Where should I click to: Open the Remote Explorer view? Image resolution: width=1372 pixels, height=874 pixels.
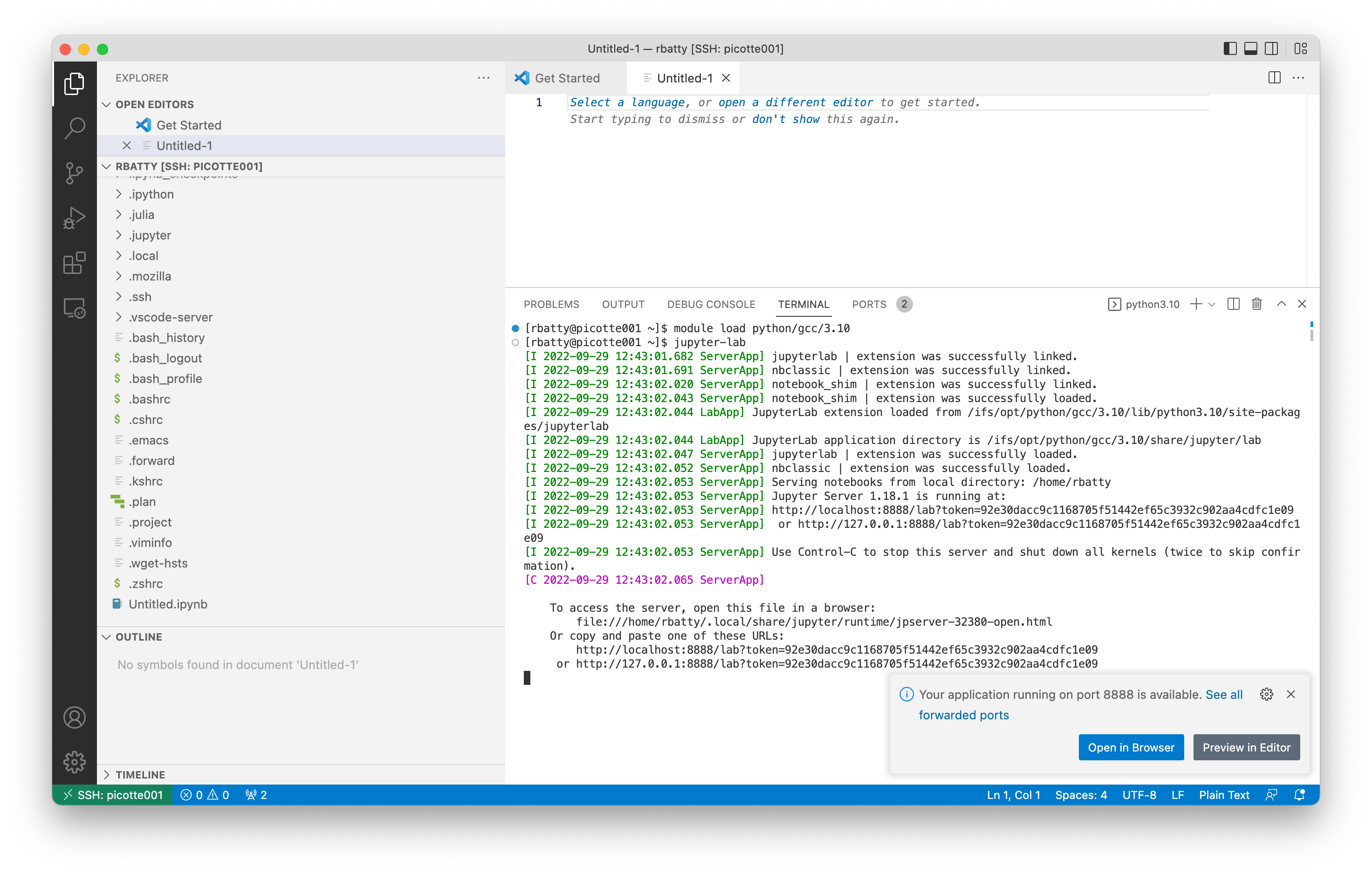click(74, 307)
